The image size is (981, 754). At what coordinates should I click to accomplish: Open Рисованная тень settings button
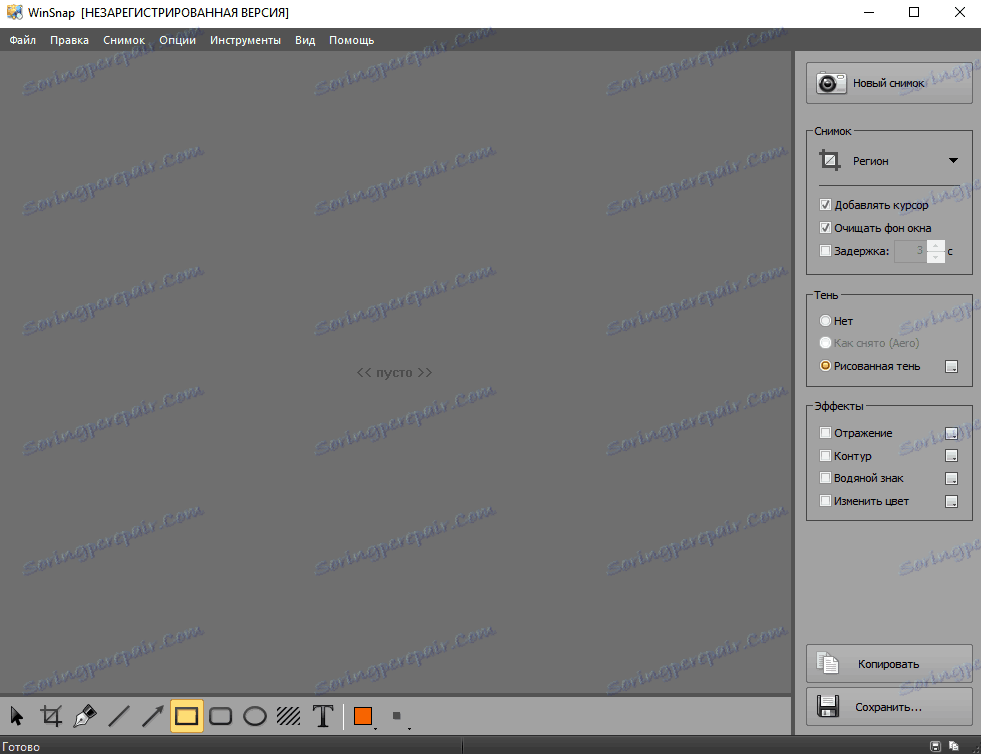coord(951,367)
